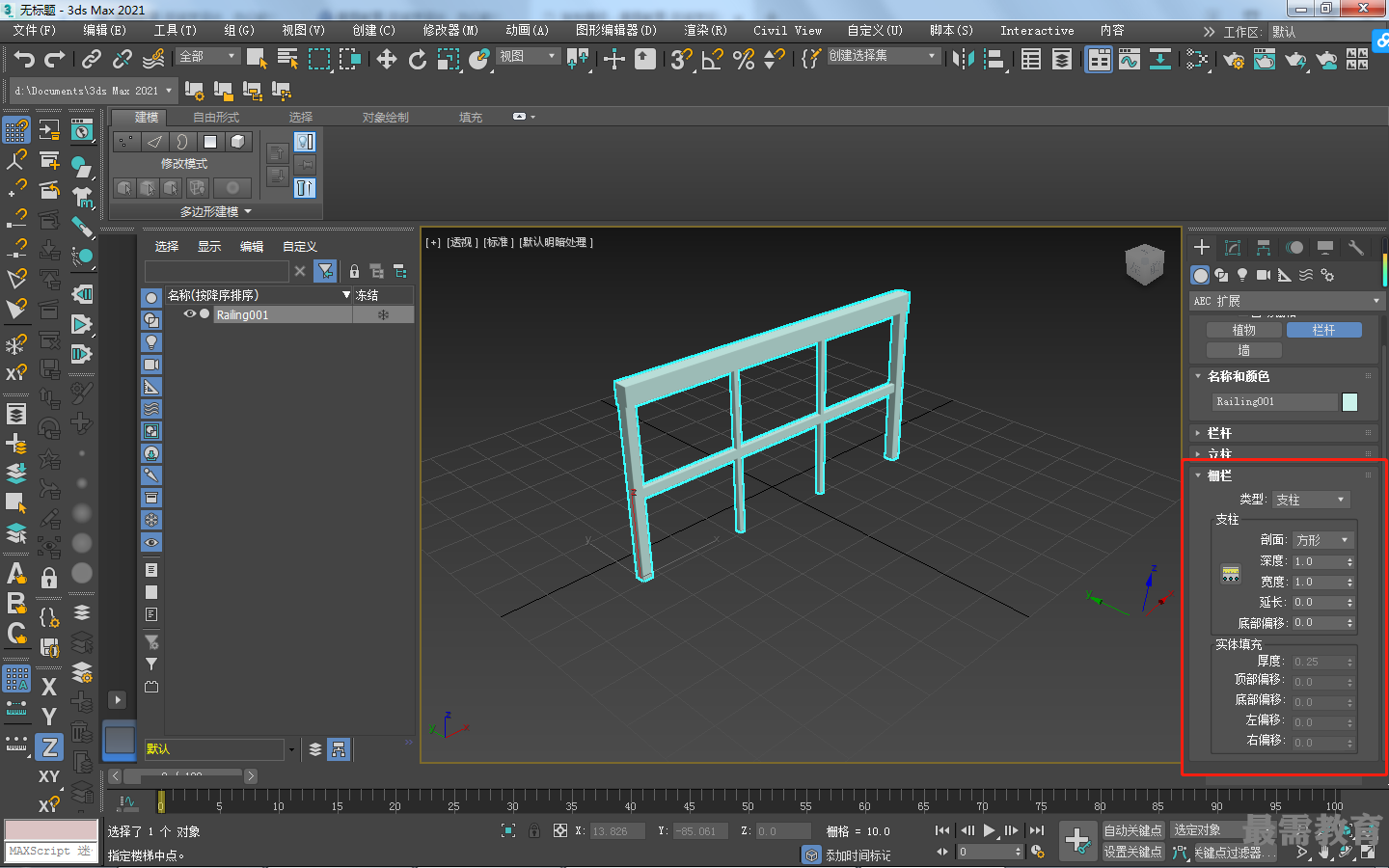
Task: Collapse the 栅栏 rollout
Action: tap(1219, 475)
